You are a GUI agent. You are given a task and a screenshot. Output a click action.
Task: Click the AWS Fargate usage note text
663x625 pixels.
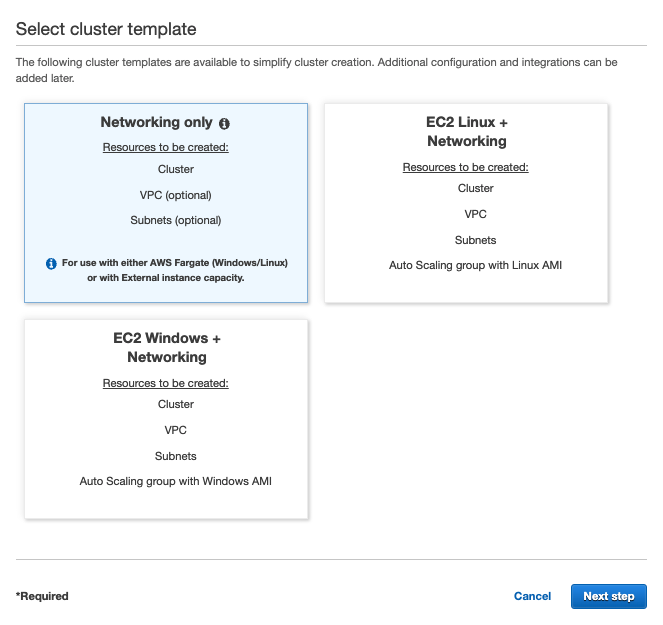point(174,270)
